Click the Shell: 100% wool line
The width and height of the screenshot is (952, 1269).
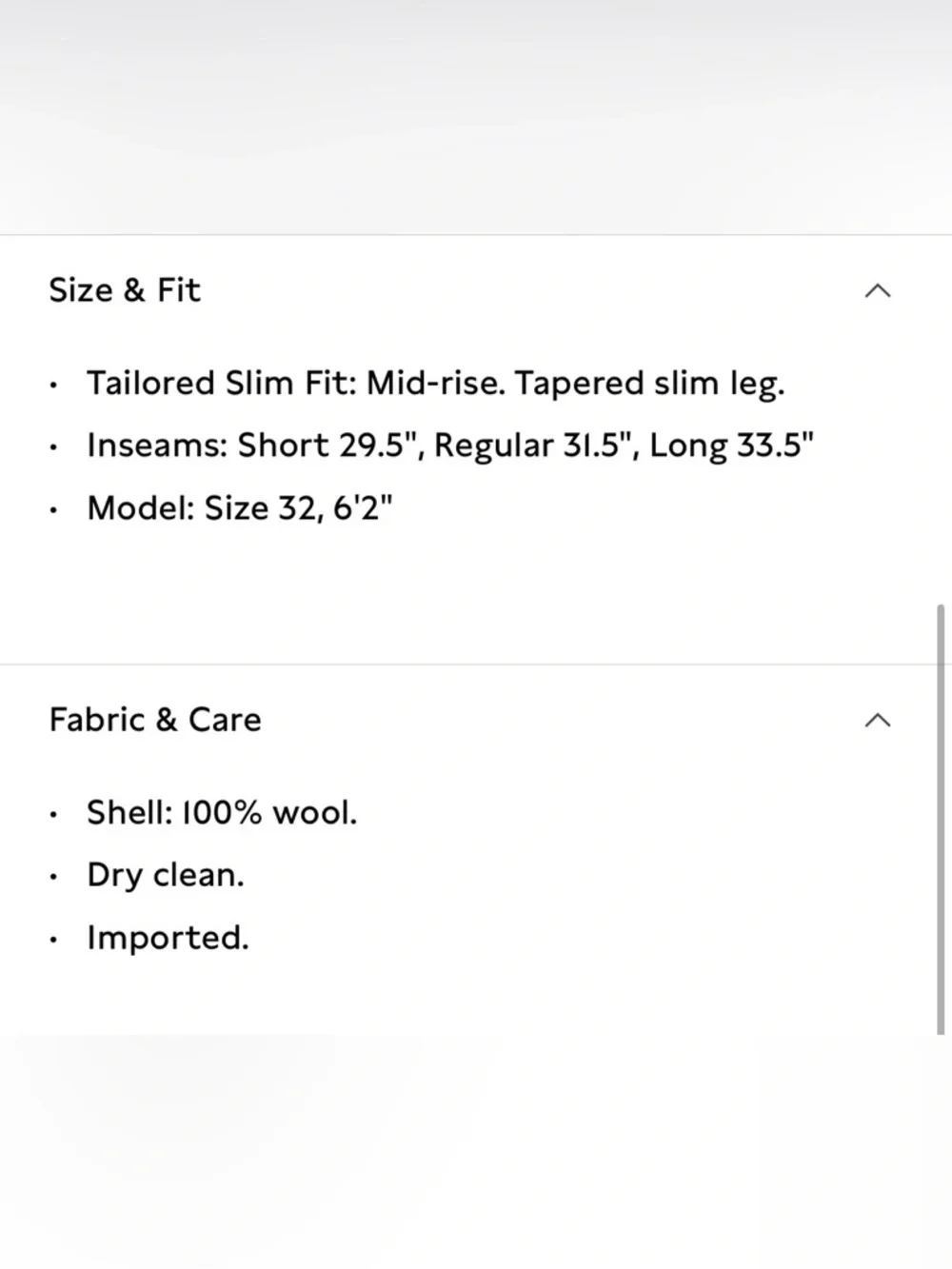[222, 813]
